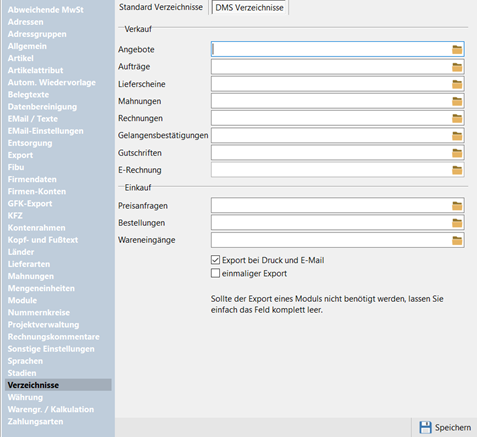This screenshot has height=437, width=477.
Task: Open folder picker for Rechnungen
Action: [457, 118]
